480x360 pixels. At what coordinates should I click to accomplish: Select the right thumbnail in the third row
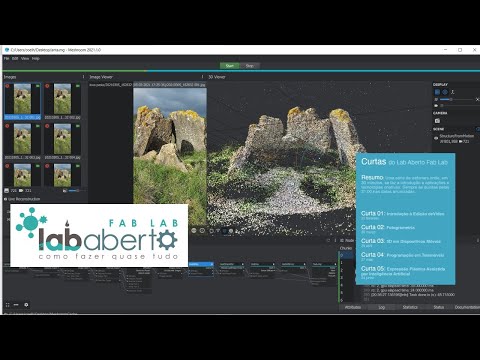click(x=62, y=175)
